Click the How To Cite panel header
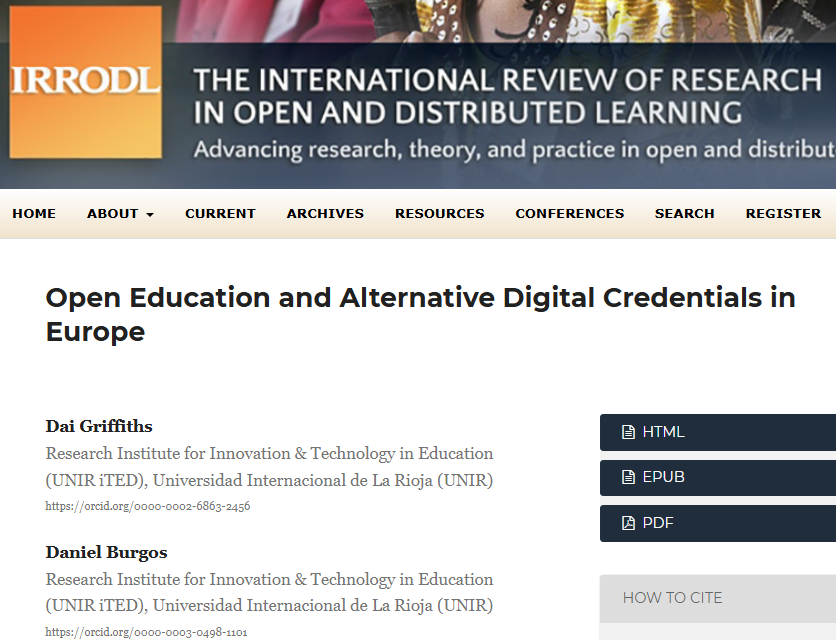This screenshot has width=836, height=640. [x=672, y=598]
